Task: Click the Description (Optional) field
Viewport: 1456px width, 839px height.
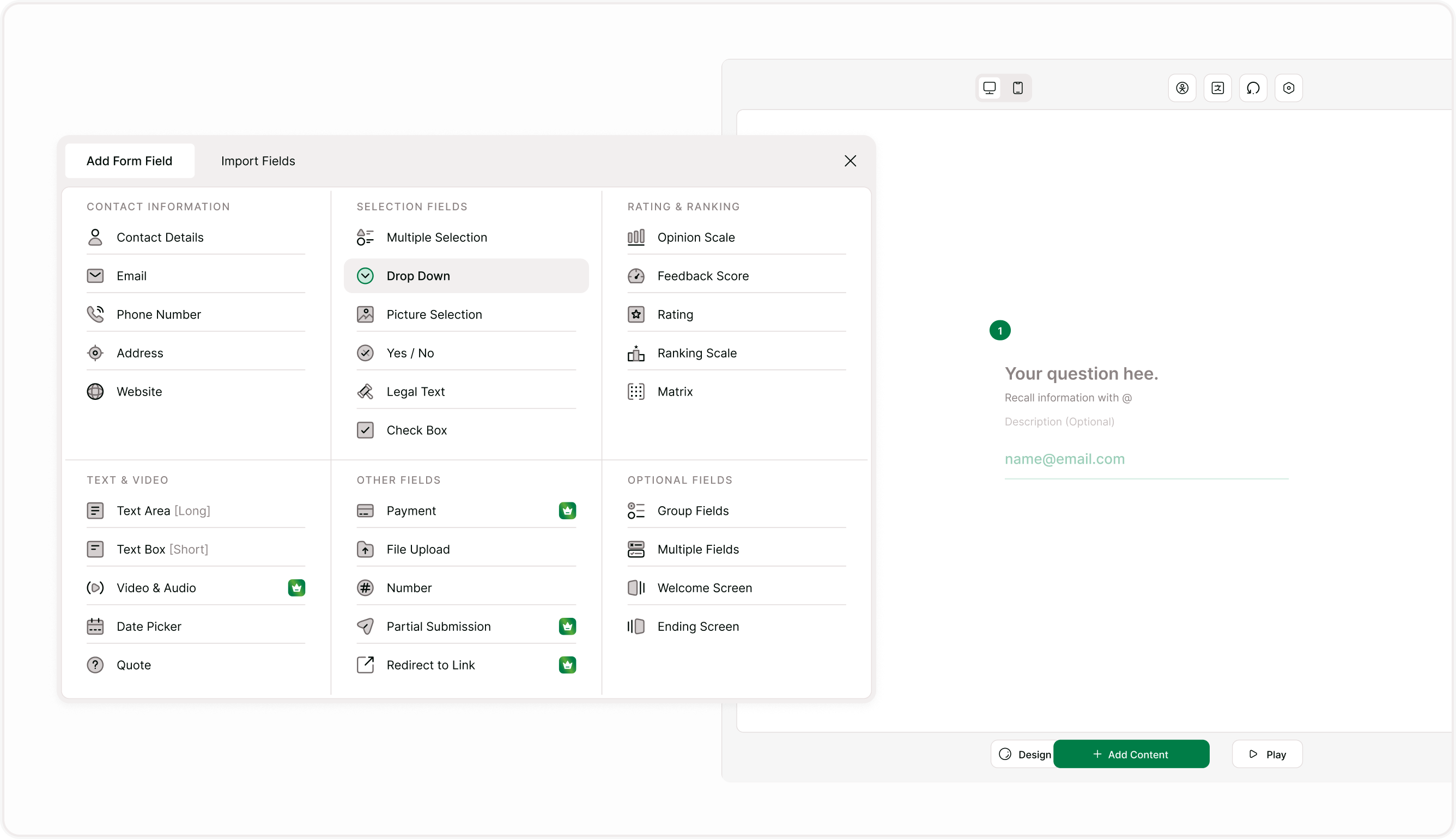Action: [1059, 422]
